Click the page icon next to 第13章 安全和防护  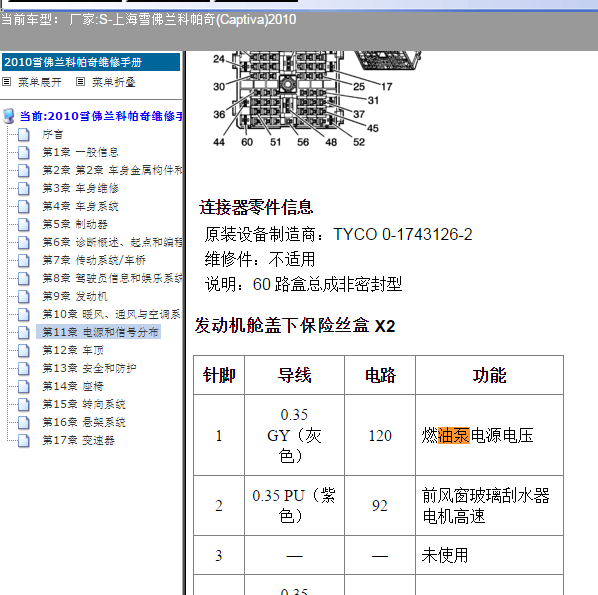coord(24,368)
